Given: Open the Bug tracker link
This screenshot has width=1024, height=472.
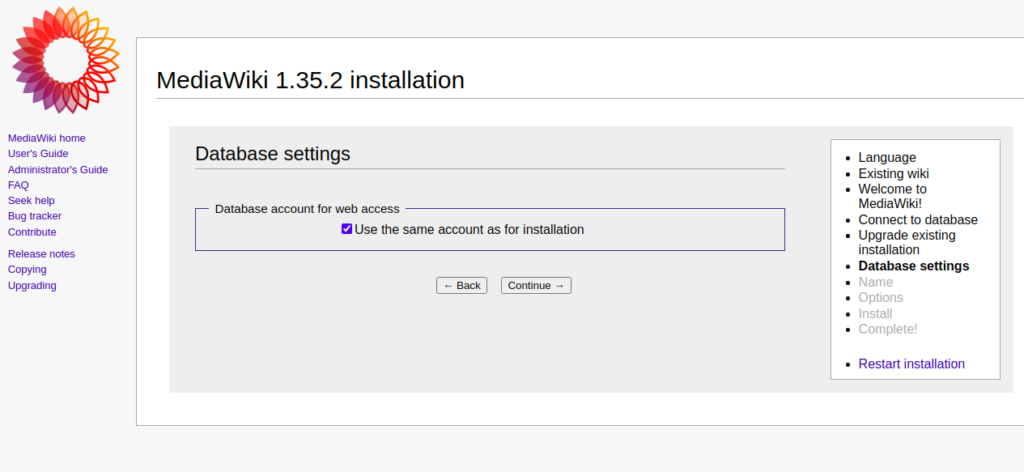Looking at the screenshot, I should [x=35, y=216].
